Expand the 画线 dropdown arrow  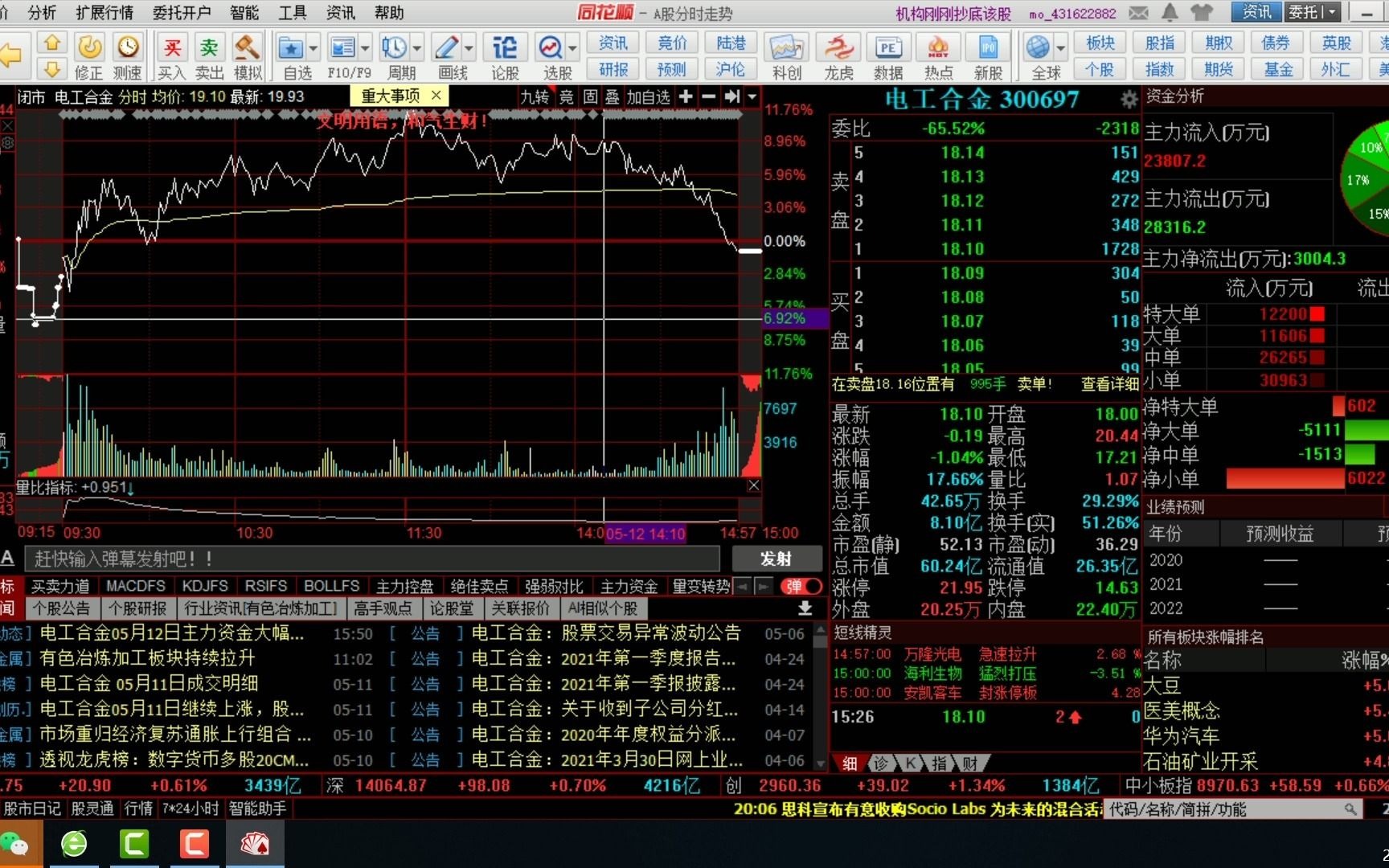(x=469, y=48)
